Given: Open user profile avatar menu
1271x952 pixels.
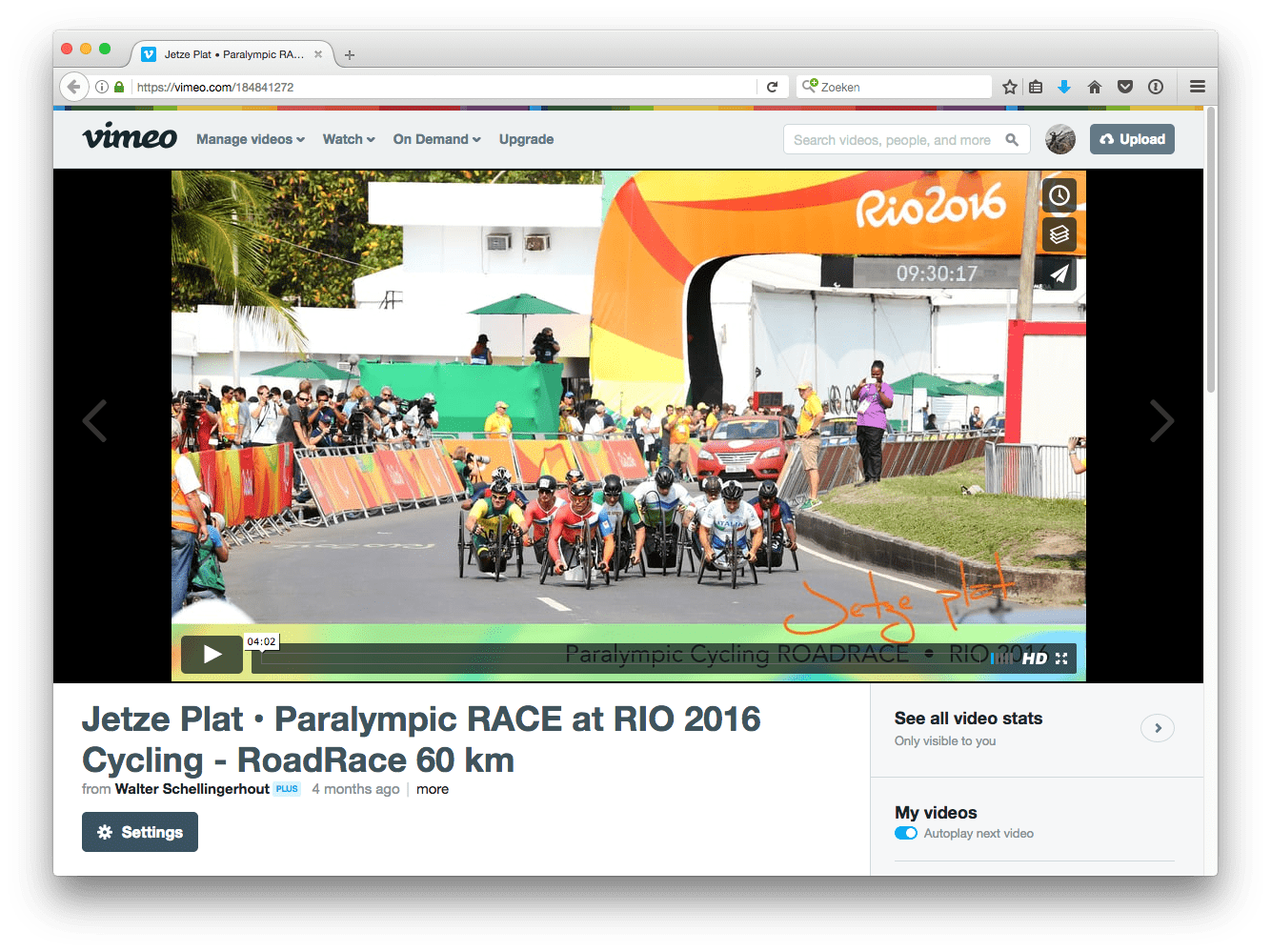Looking at the screenshot, I should [1060, 139].
